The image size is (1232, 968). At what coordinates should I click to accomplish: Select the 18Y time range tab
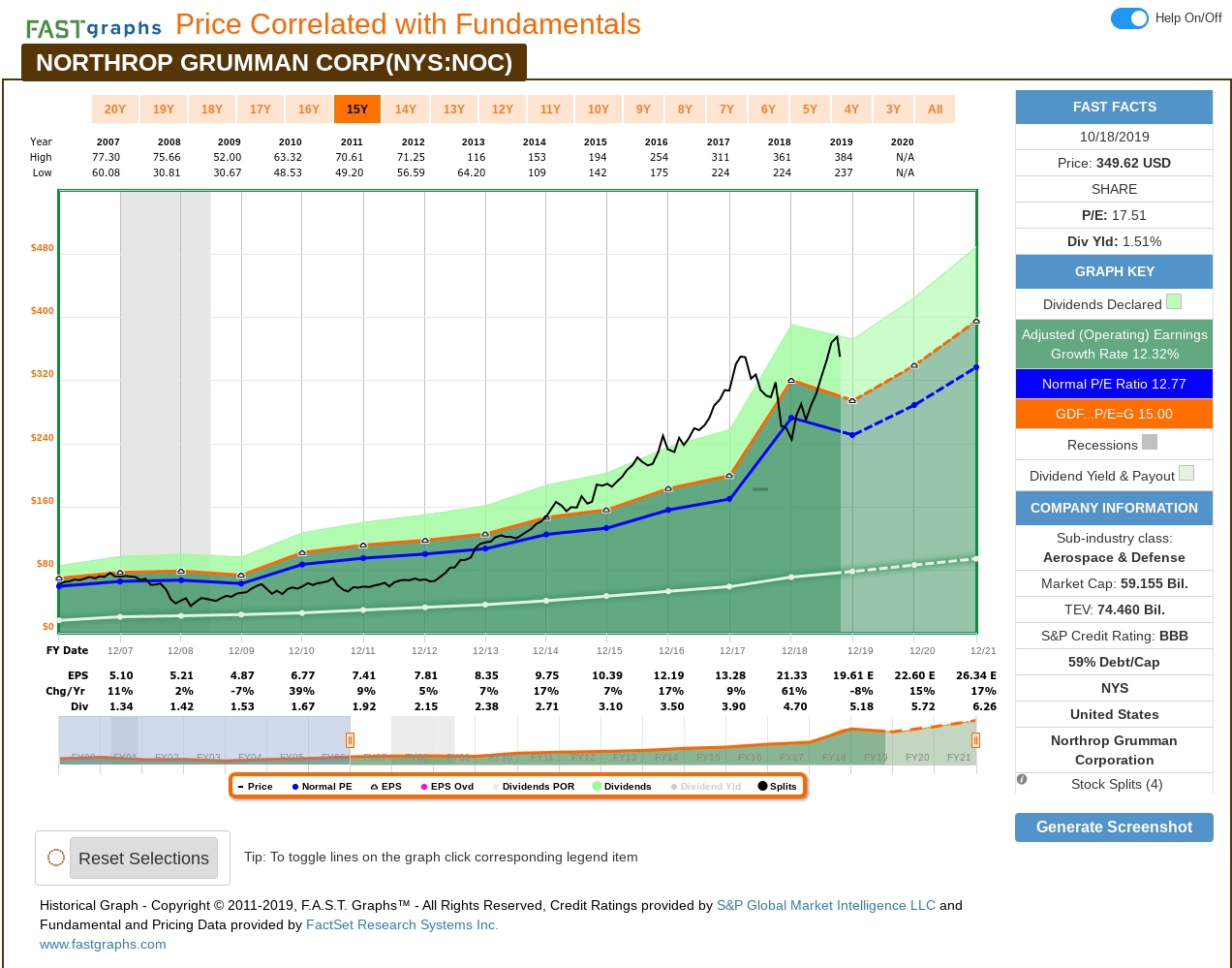point(212,109)
